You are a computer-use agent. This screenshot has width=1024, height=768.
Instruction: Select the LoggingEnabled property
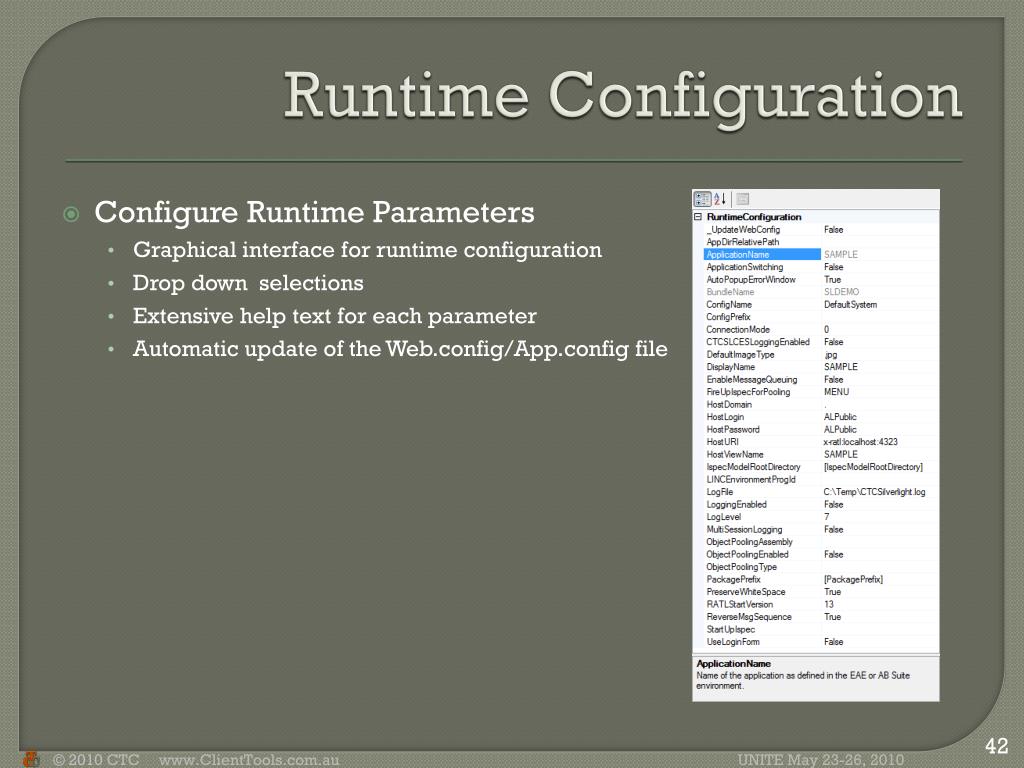point(736,504)
